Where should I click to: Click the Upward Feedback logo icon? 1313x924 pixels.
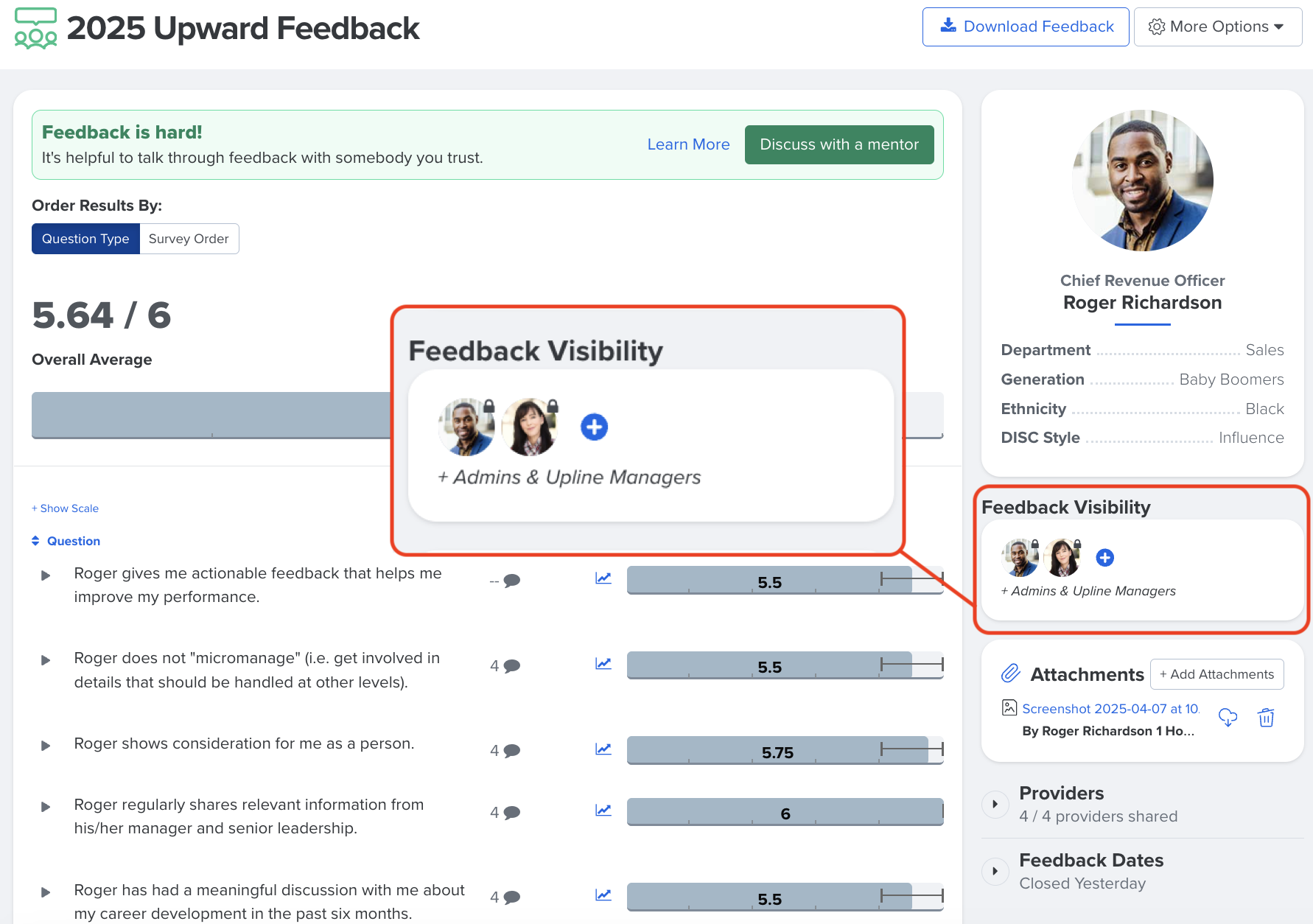click(x=35, y=29)
